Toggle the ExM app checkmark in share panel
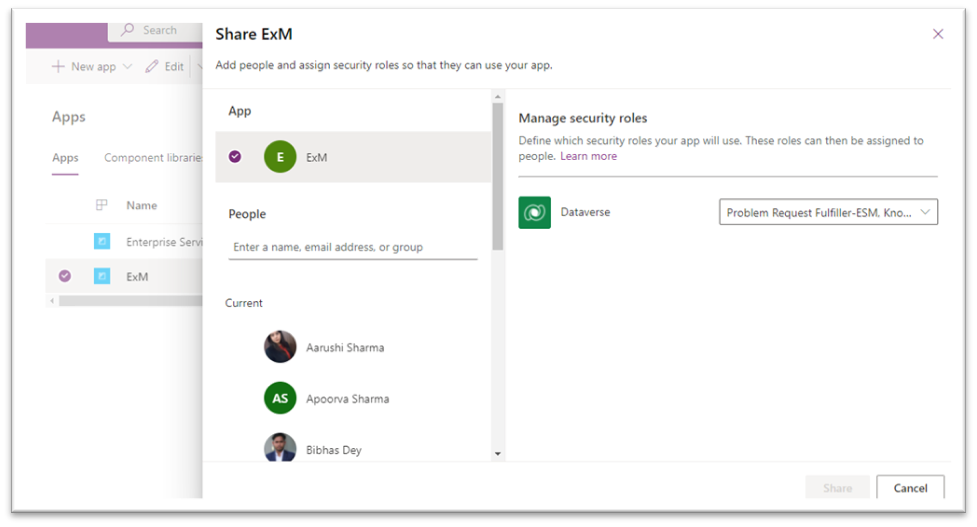Image resolution: width=977 pixels, height=527 pixels. (x=235, y=156)
